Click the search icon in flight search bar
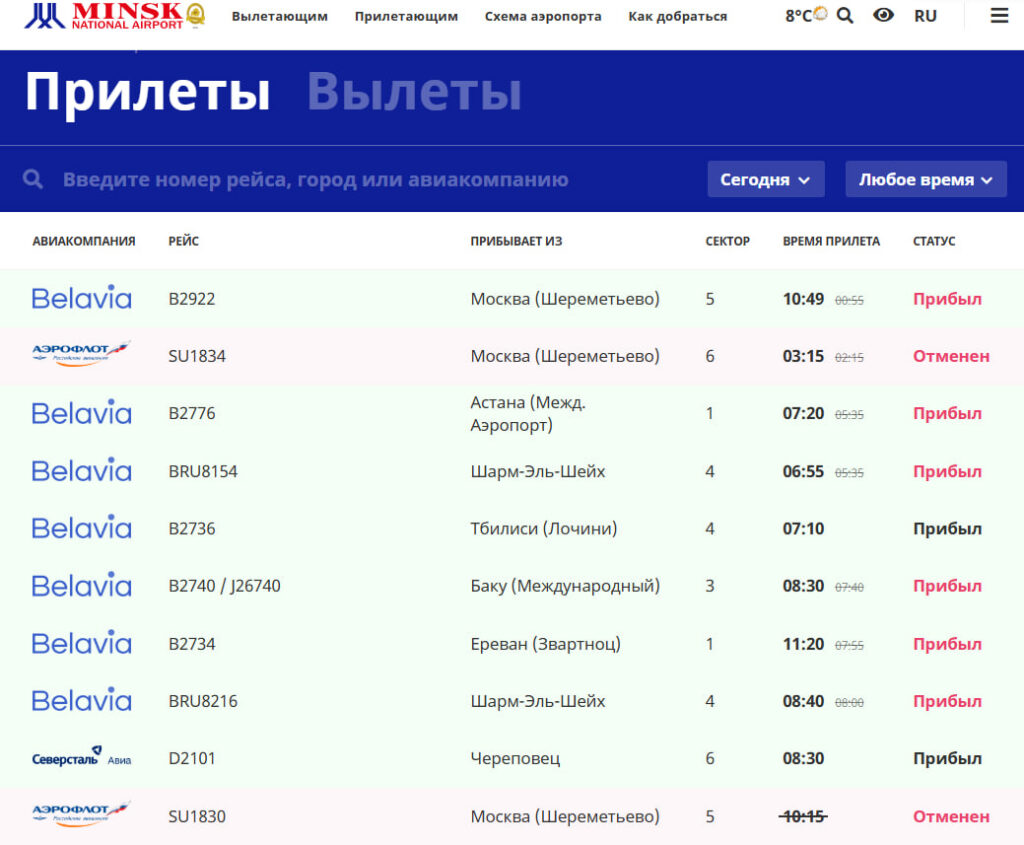1024x845 pixels. point(33,179)
